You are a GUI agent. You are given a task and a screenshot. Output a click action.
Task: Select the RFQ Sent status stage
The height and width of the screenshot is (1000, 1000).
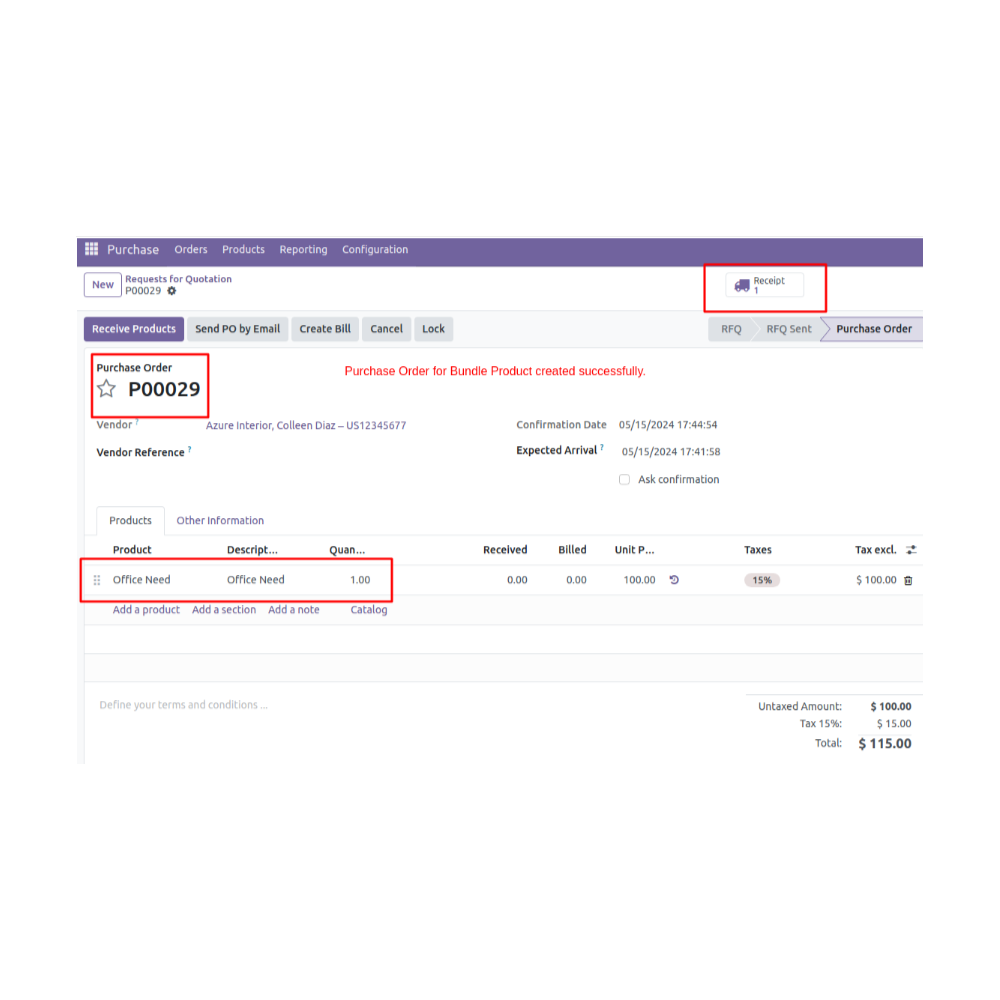coord(788,329)
